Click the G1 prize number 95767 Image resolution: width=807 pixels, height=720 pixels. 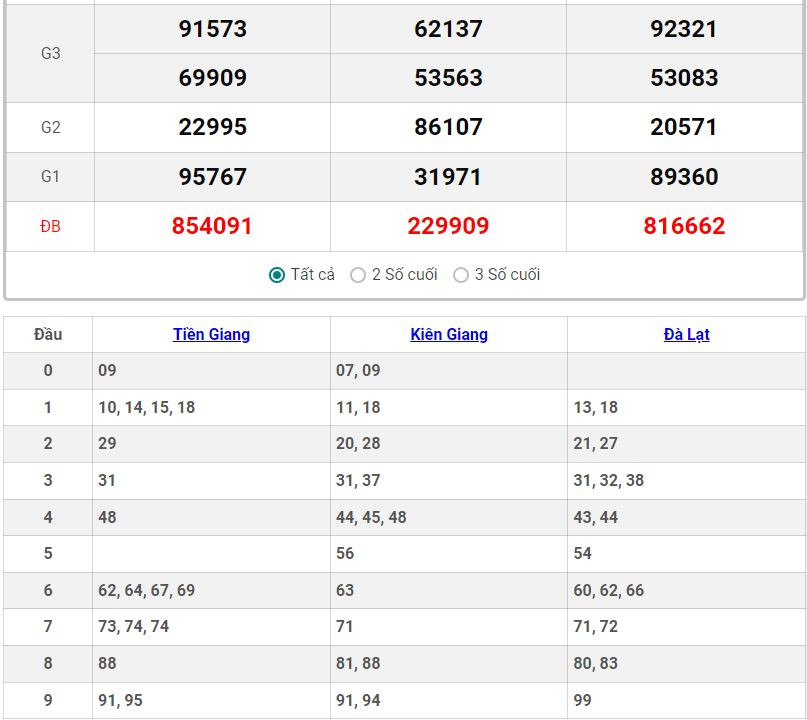[x=212, y=177]
